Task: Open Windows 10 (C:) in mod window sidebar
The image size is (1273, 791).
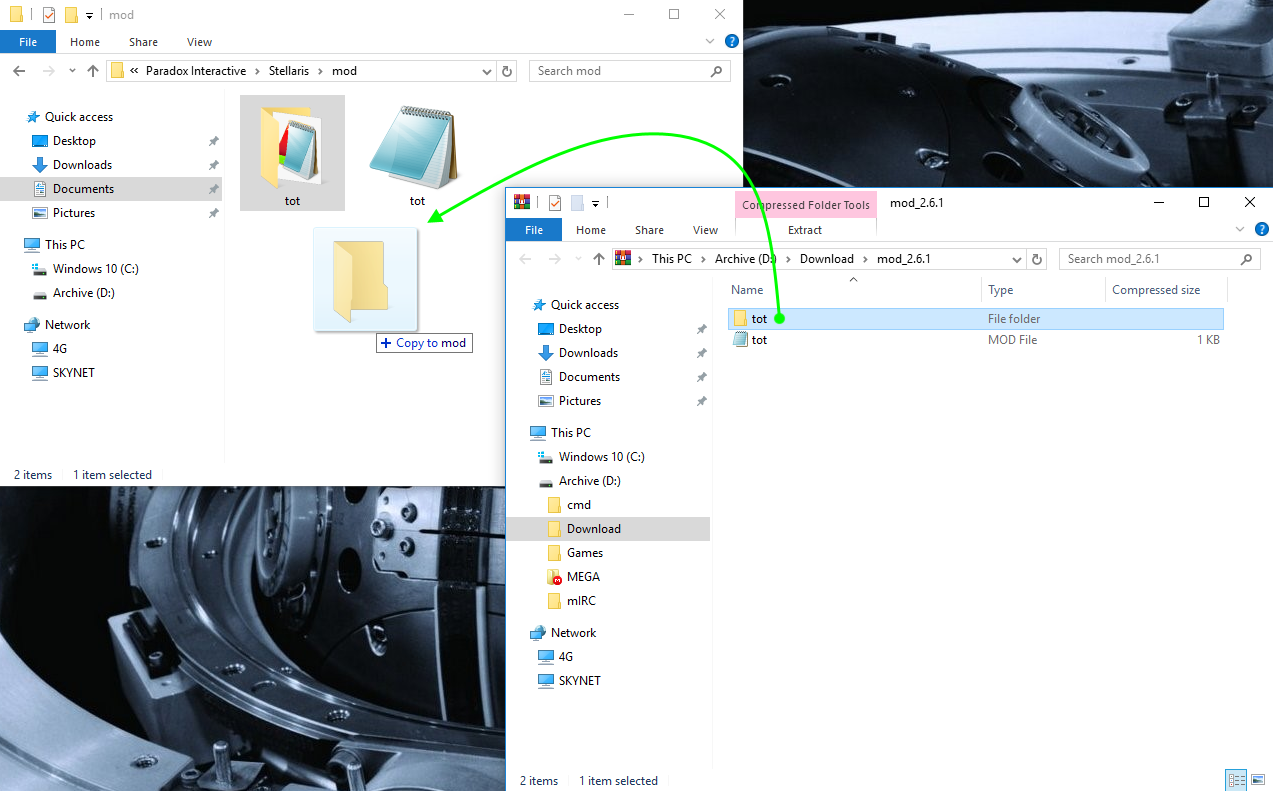Action: point(95,269)
